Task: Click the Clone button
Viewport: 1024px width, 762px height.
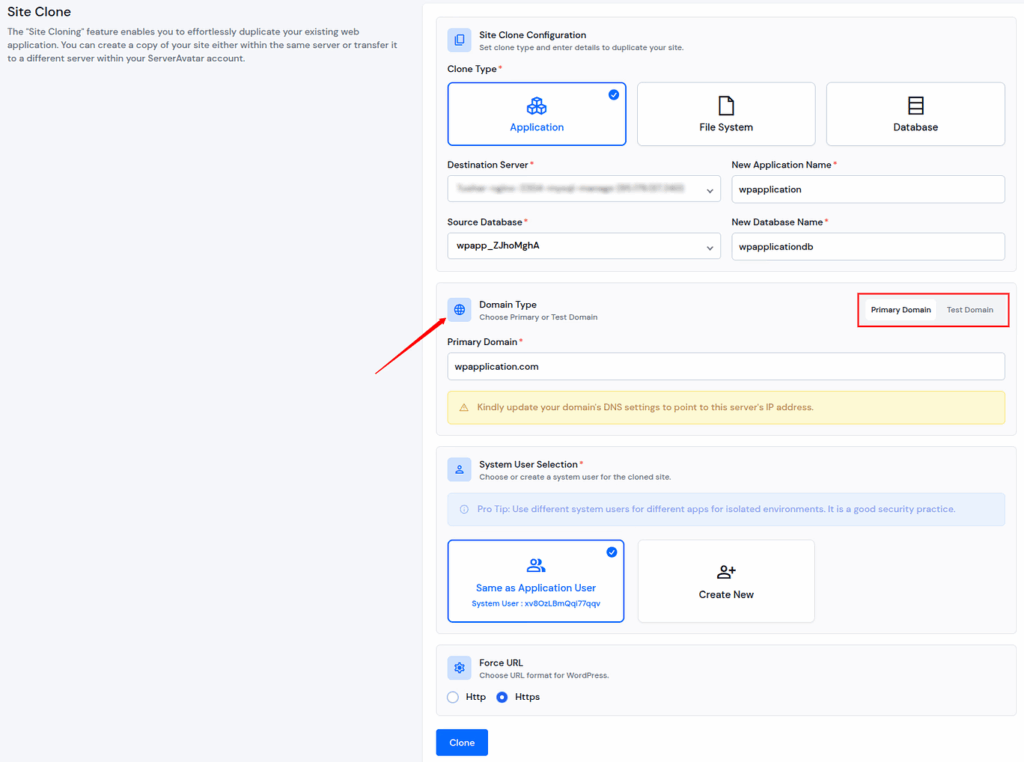Action: (461, 742)
